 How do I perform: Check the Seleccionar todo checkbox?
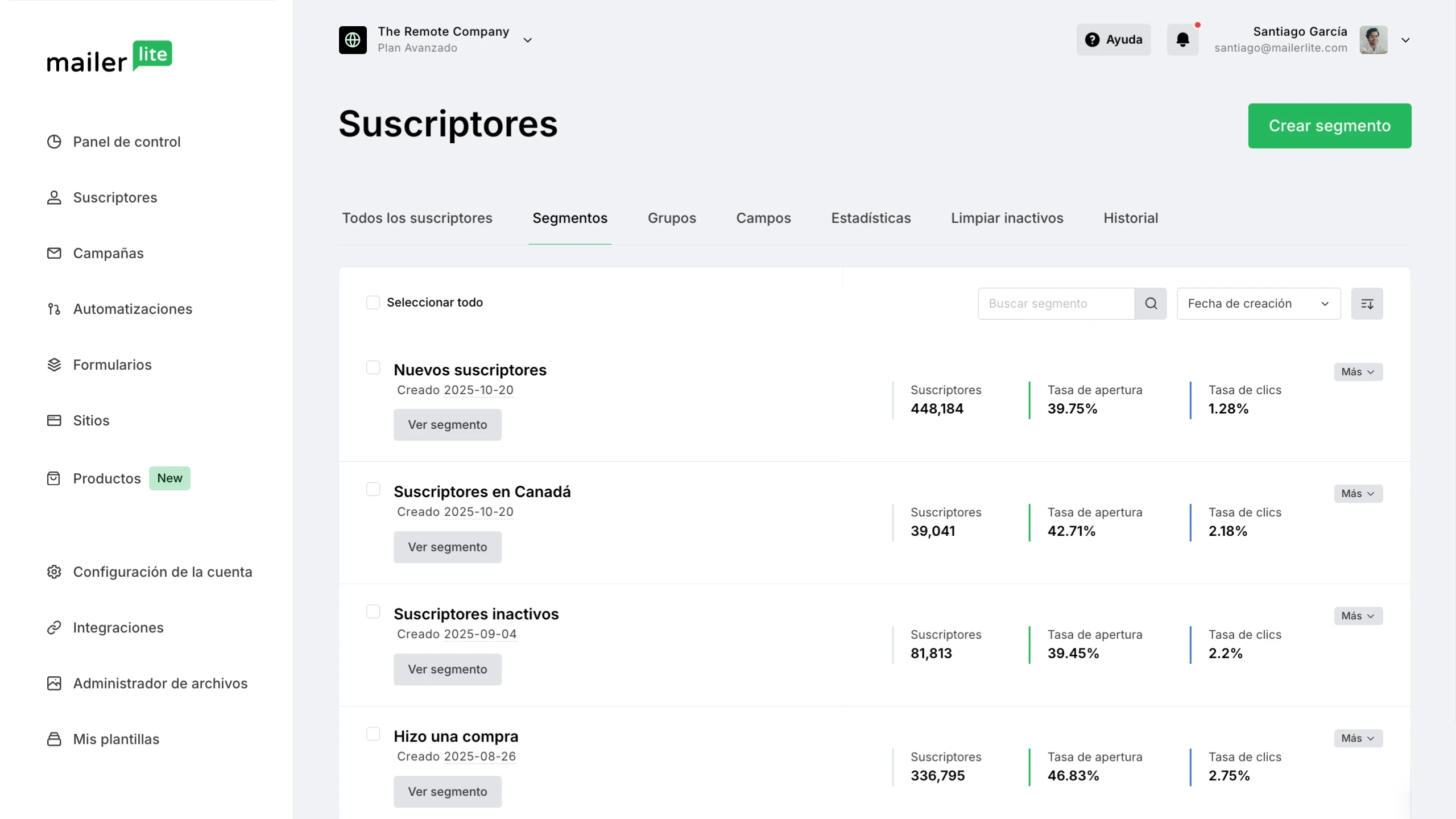pyautogui.click(x=373, y=302)
